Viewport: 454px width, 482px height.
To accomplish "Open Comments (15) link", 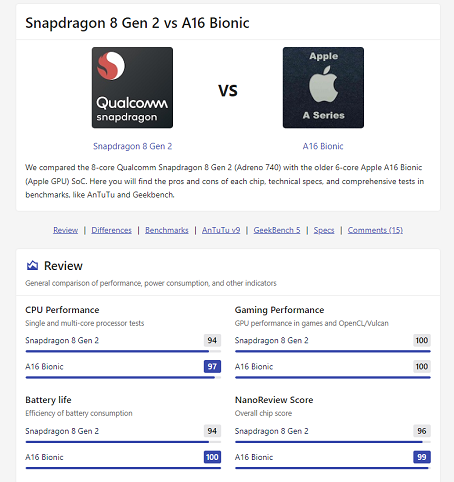I will (x=375, y=230).
